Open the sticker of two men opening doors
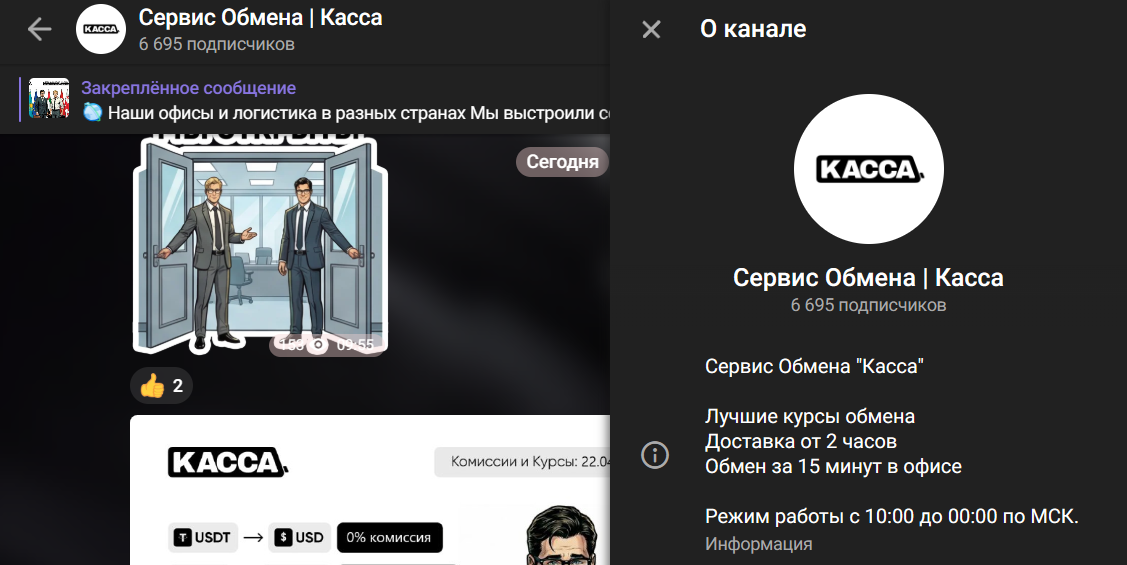Viewport: 1127px width, 565px height. click(260, 244)
